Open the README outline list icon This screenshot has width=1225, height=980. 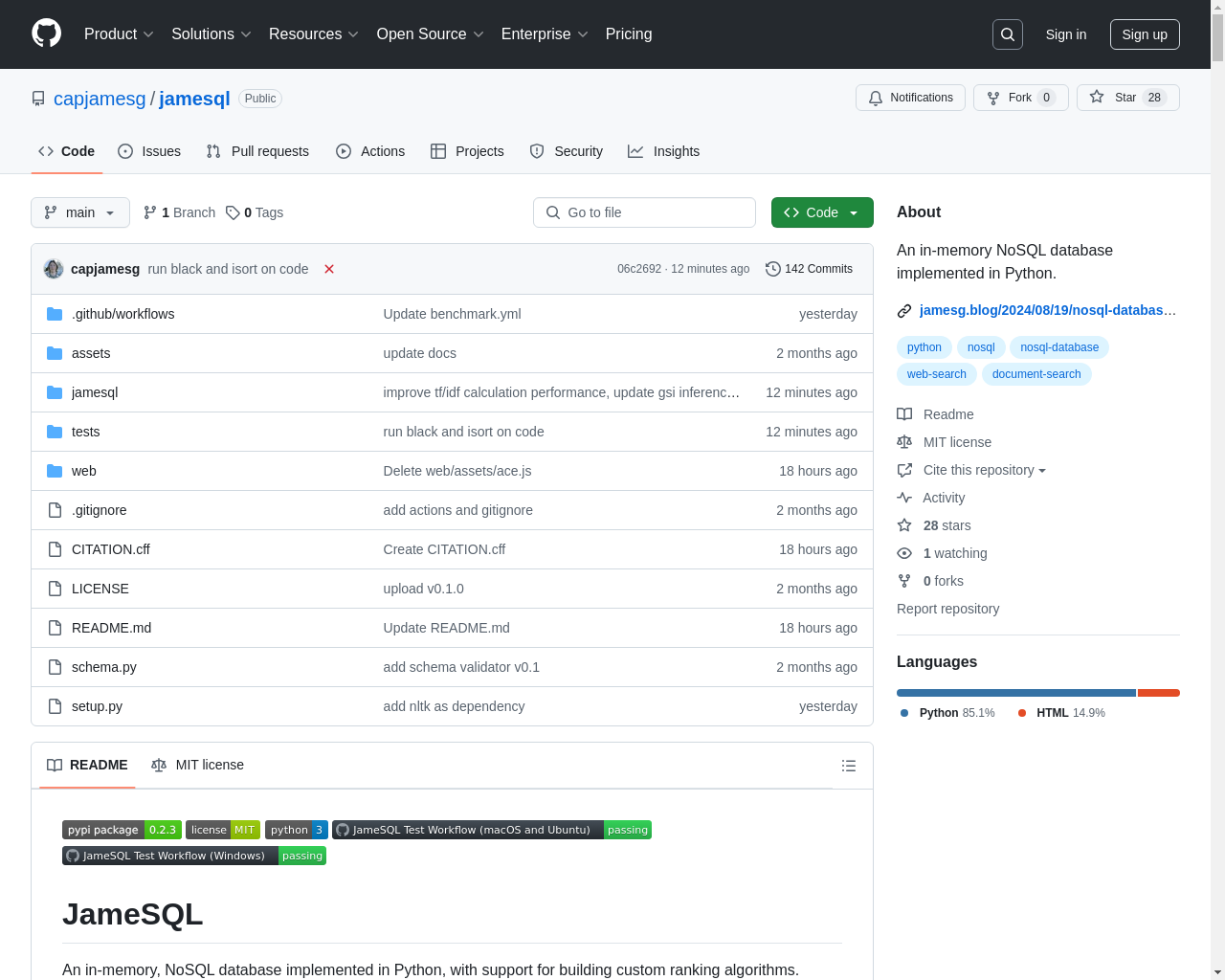(848, 766)
